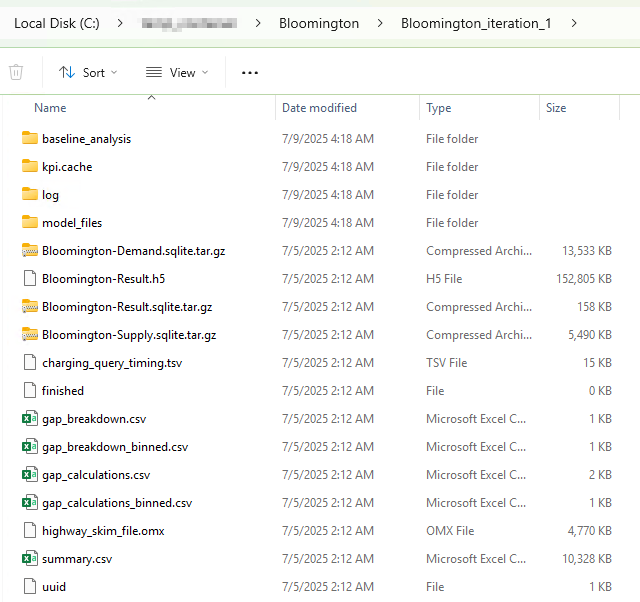Click Bloomington-Result.h5 file icon
Viewport: 640px width, 602px height.
(x=30, y=278)
